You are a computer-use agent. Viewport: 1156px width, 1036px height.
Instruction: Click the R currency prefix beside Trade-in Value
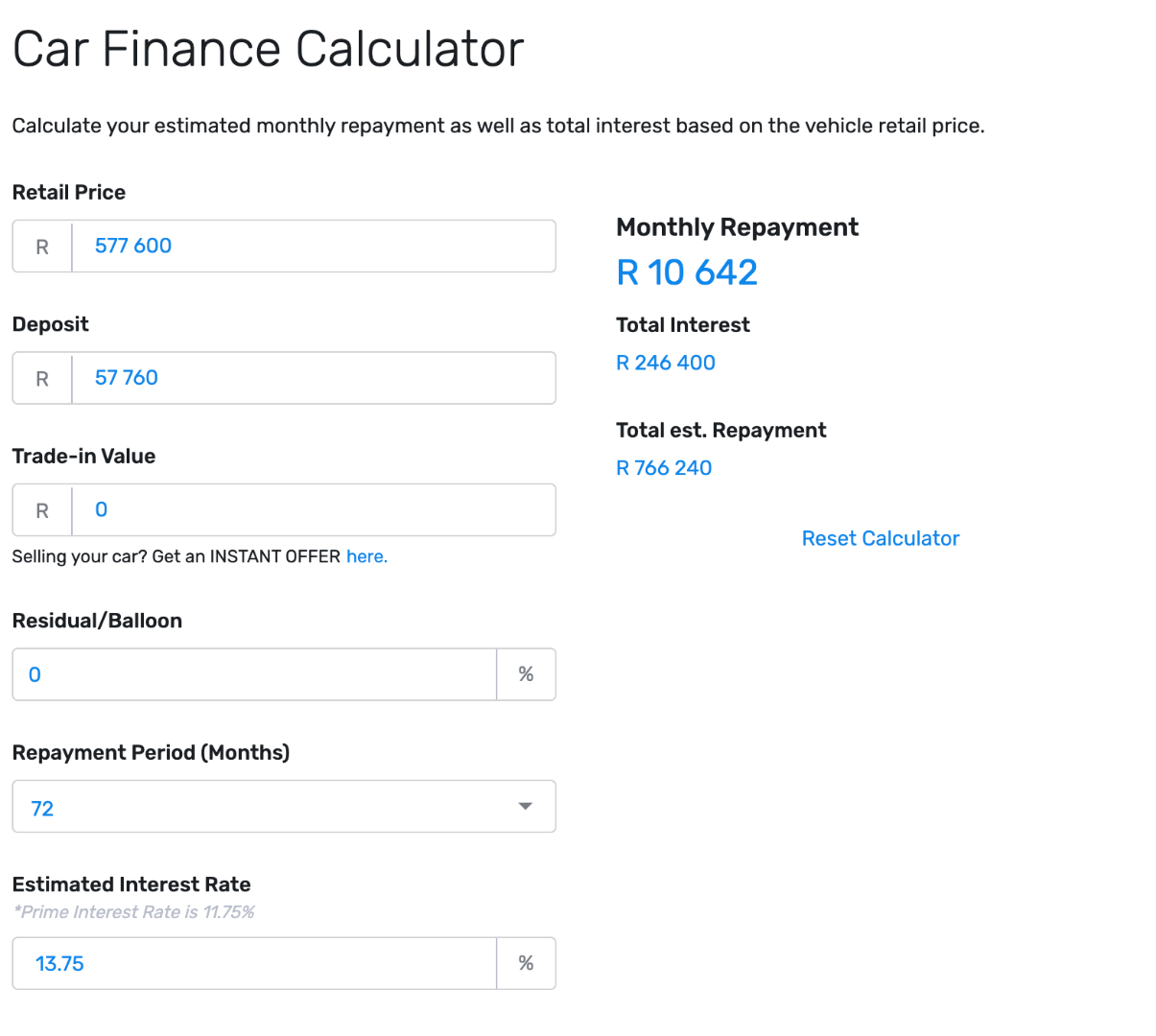pos(42,510)
